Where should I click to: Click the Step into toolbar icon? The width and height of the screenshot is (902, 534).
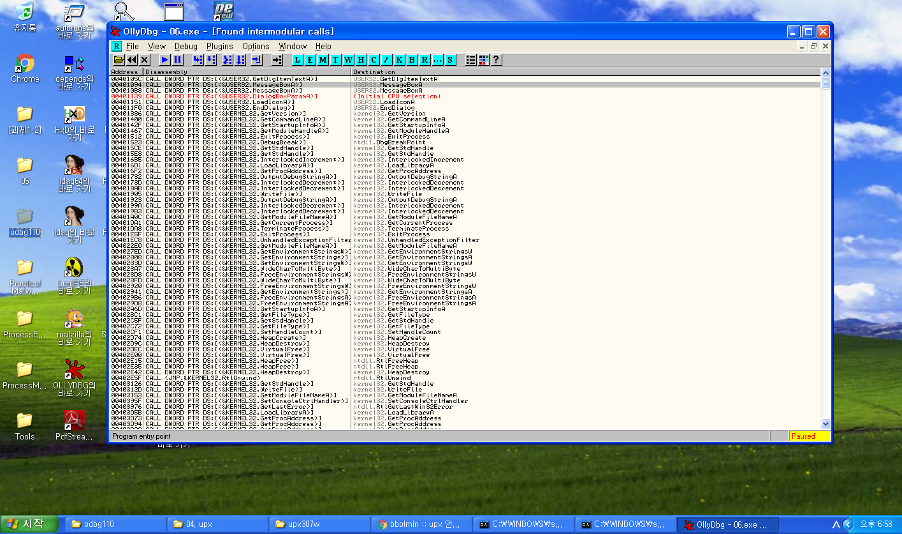198,60
